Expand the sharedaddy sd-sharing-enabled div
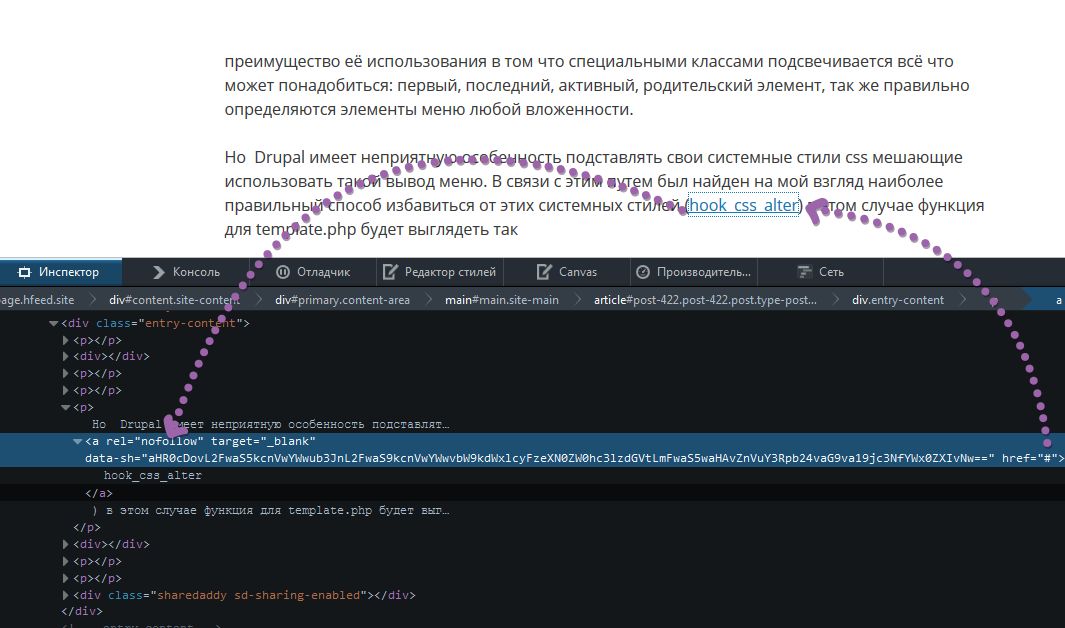Image resolution: width=1065 pixels, height=628 pixels. 65,595
